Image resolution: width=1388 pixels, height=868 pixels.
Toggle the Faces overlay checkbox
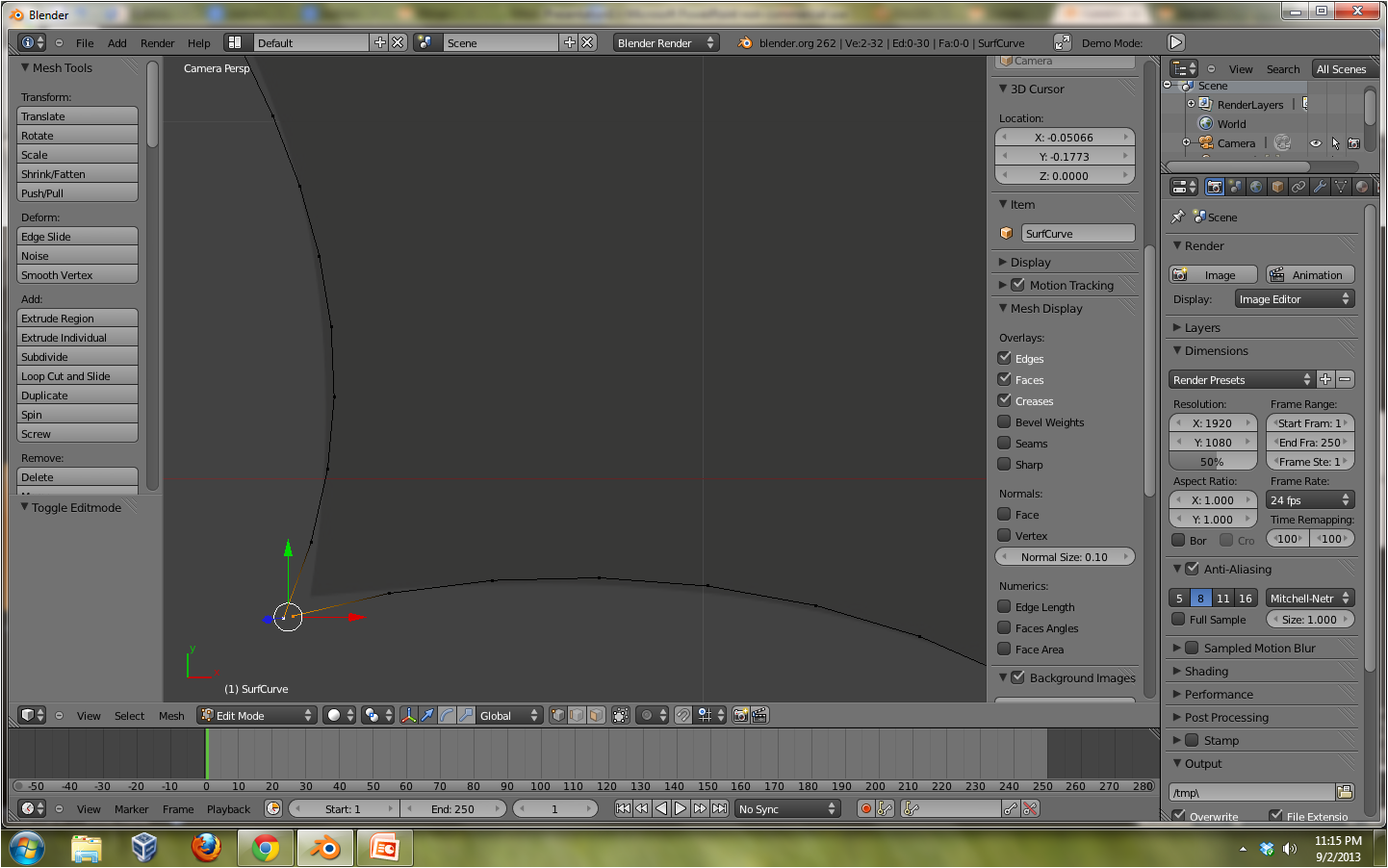pyautogui.click(x=1004, y=379)
